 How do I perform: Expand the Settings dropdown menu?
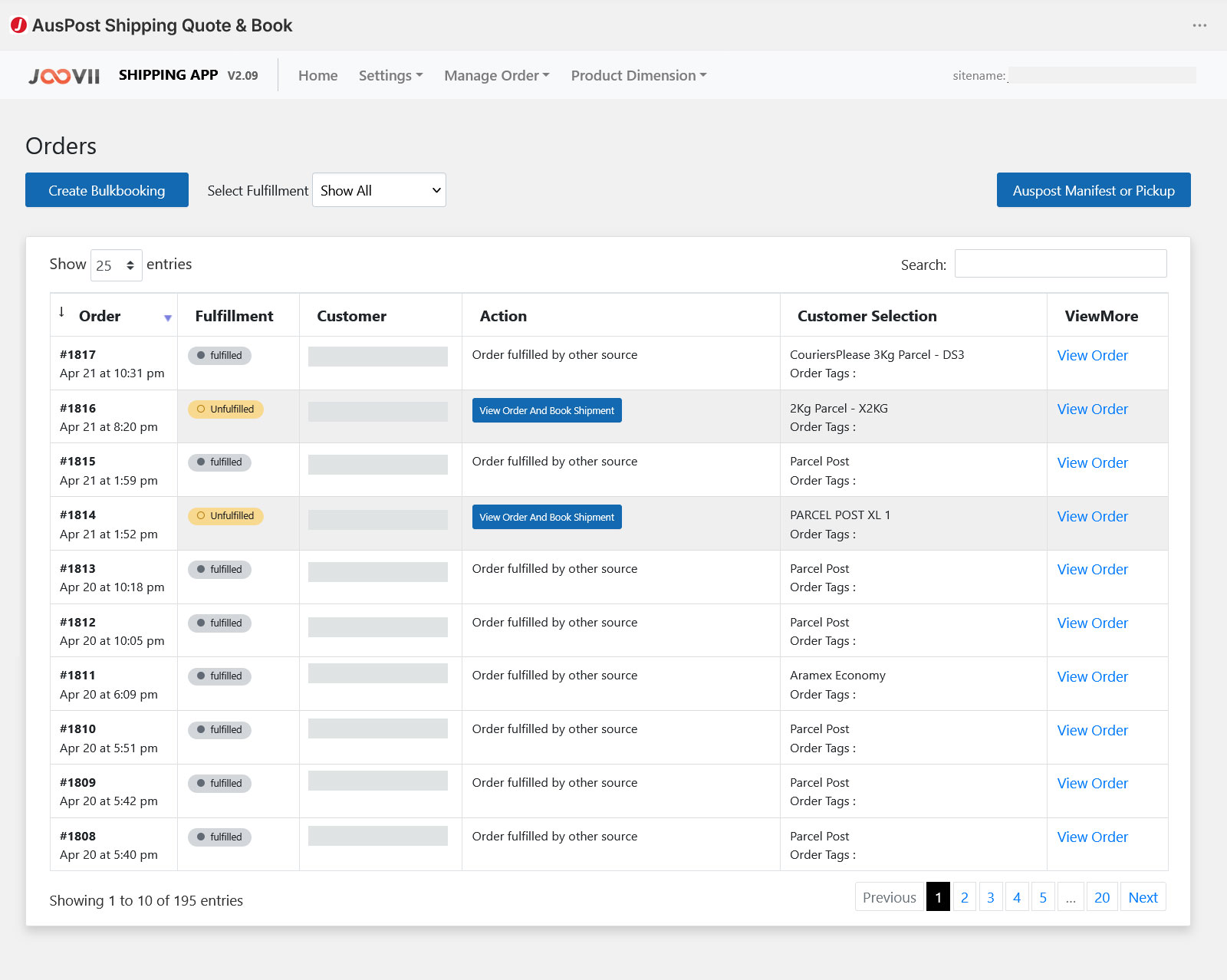(390, 76)
